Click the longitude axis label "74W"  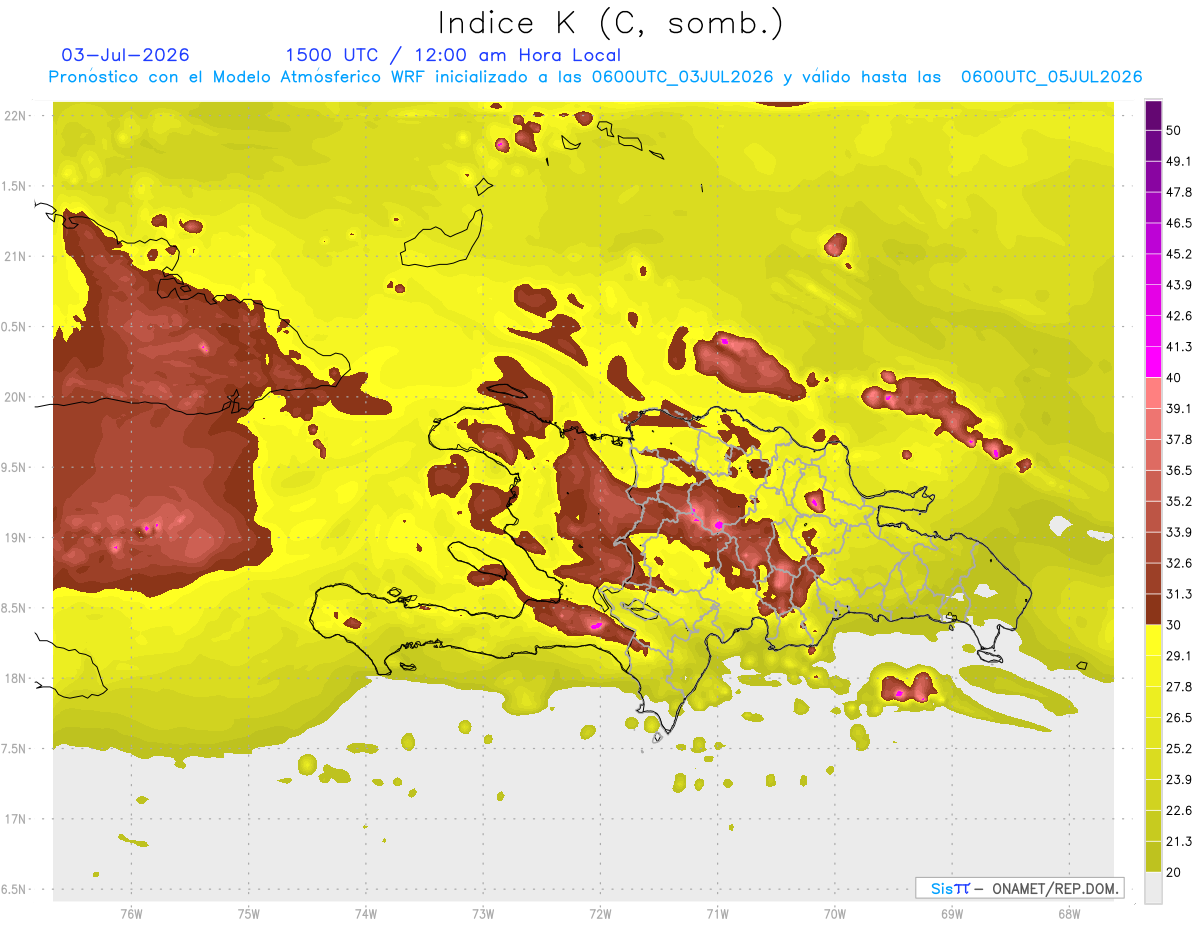[x=366, y=913]
